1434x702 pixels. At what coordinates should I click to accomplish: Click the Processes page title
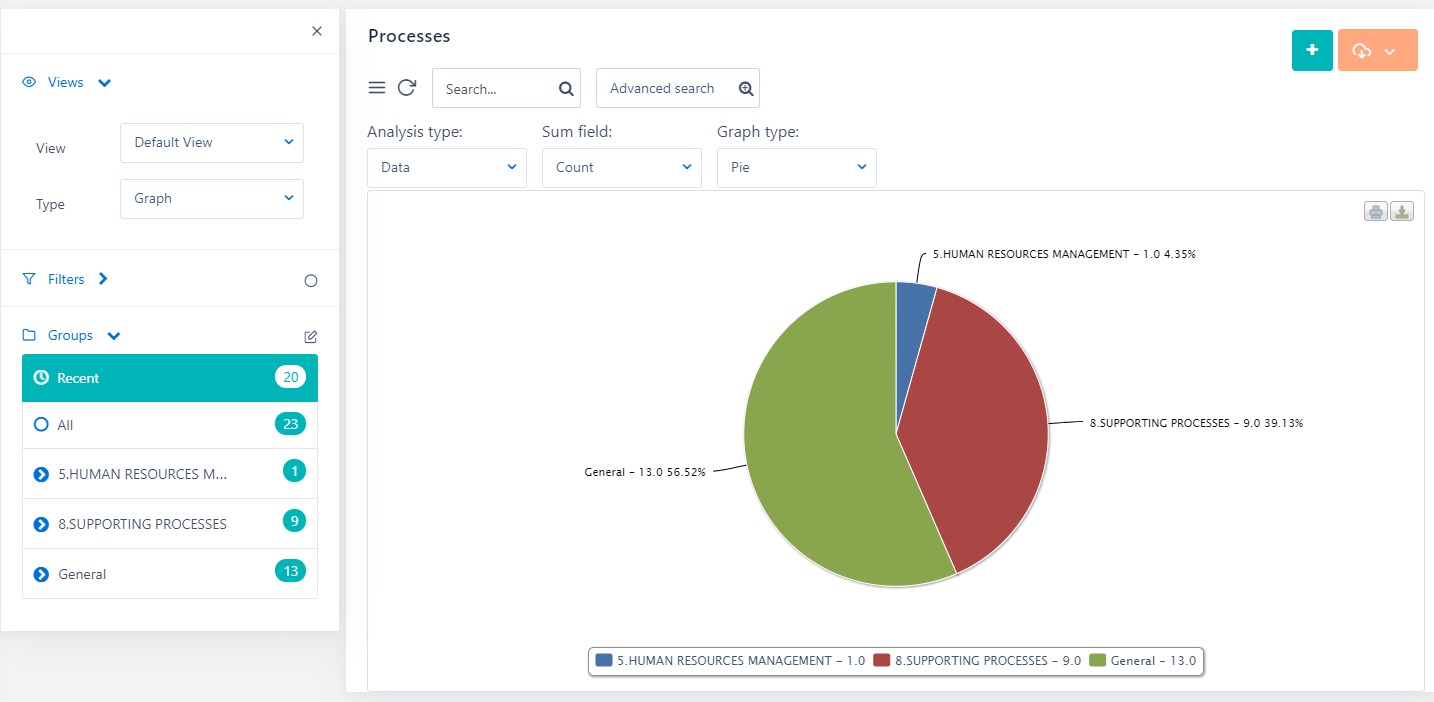409,36
